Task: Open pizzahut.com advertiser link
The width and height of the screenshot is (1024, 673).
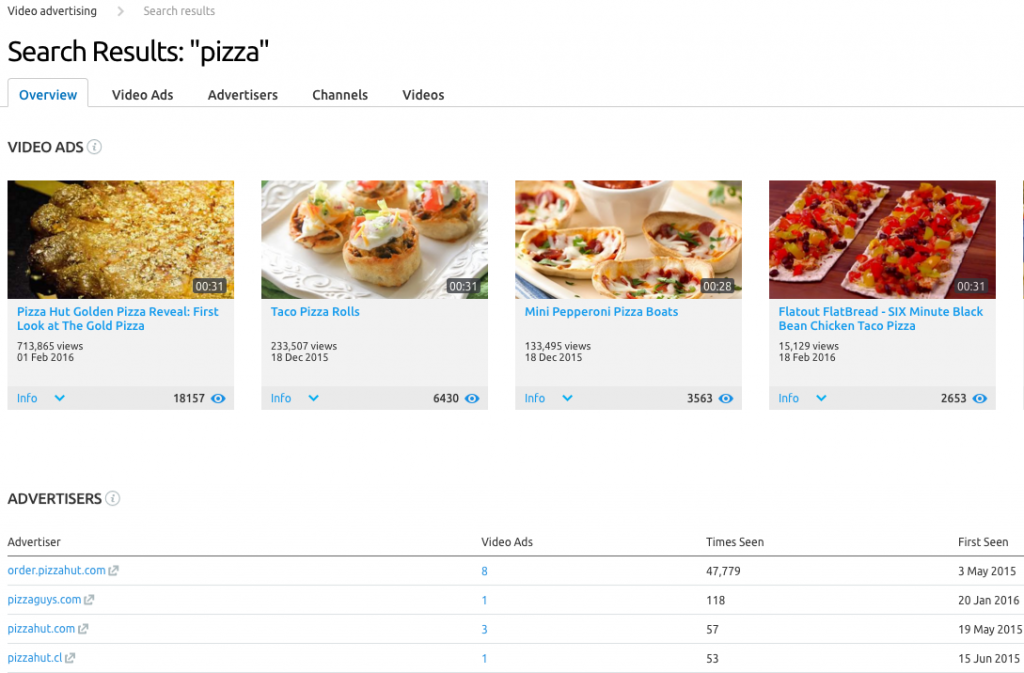Action: [41, 629]
